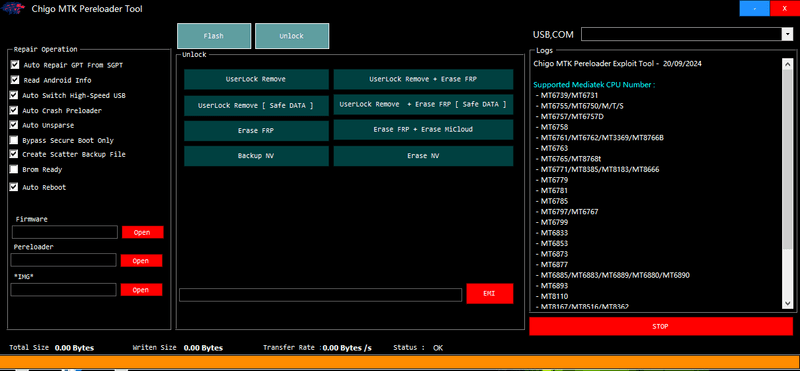800x371 pixels.
Task: Uncheck the Auto Reboot option
Action: 14,187
